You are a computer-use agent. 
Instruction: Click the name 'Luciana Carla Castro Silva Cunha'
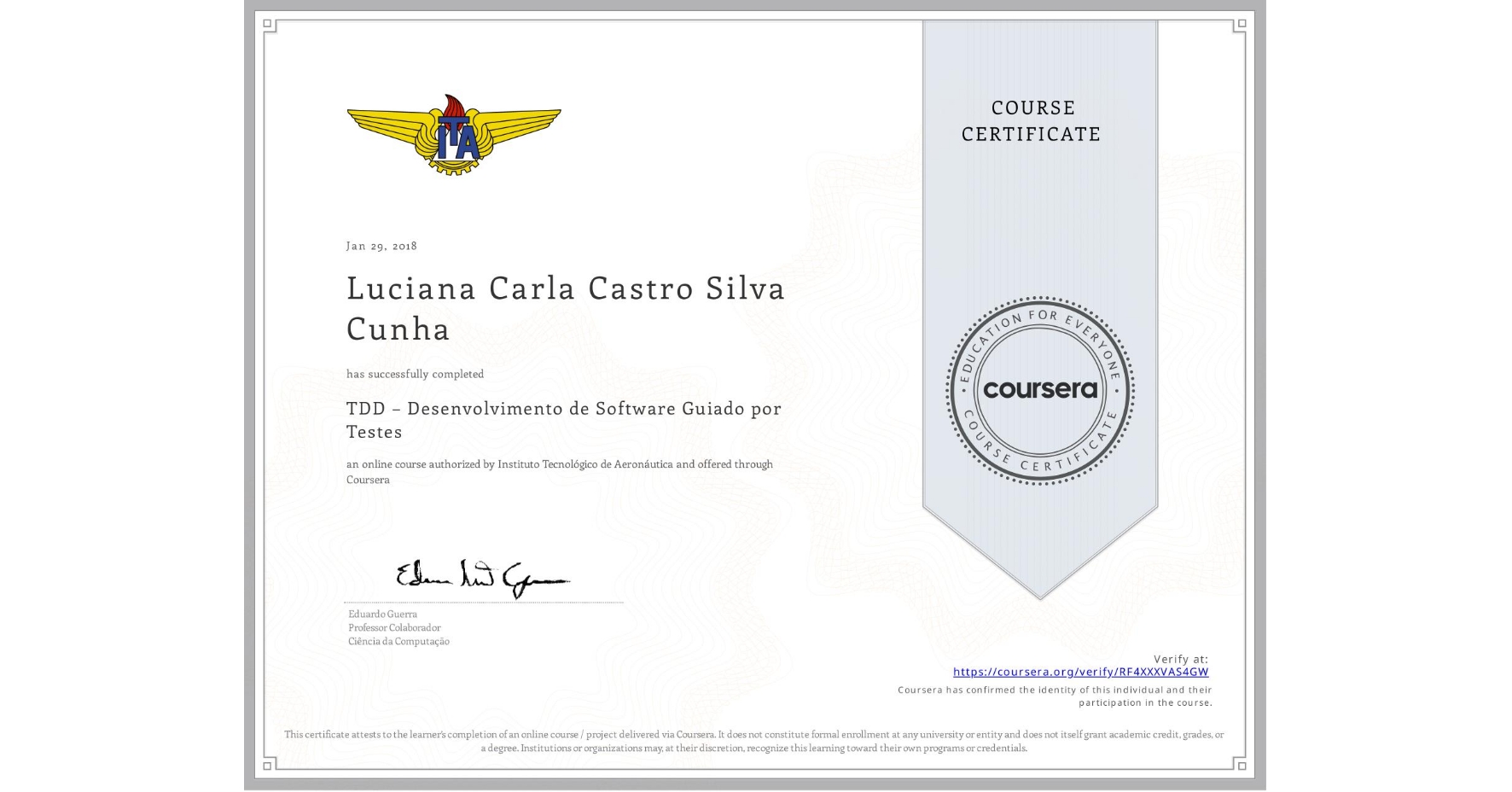(x=566, y=308)
